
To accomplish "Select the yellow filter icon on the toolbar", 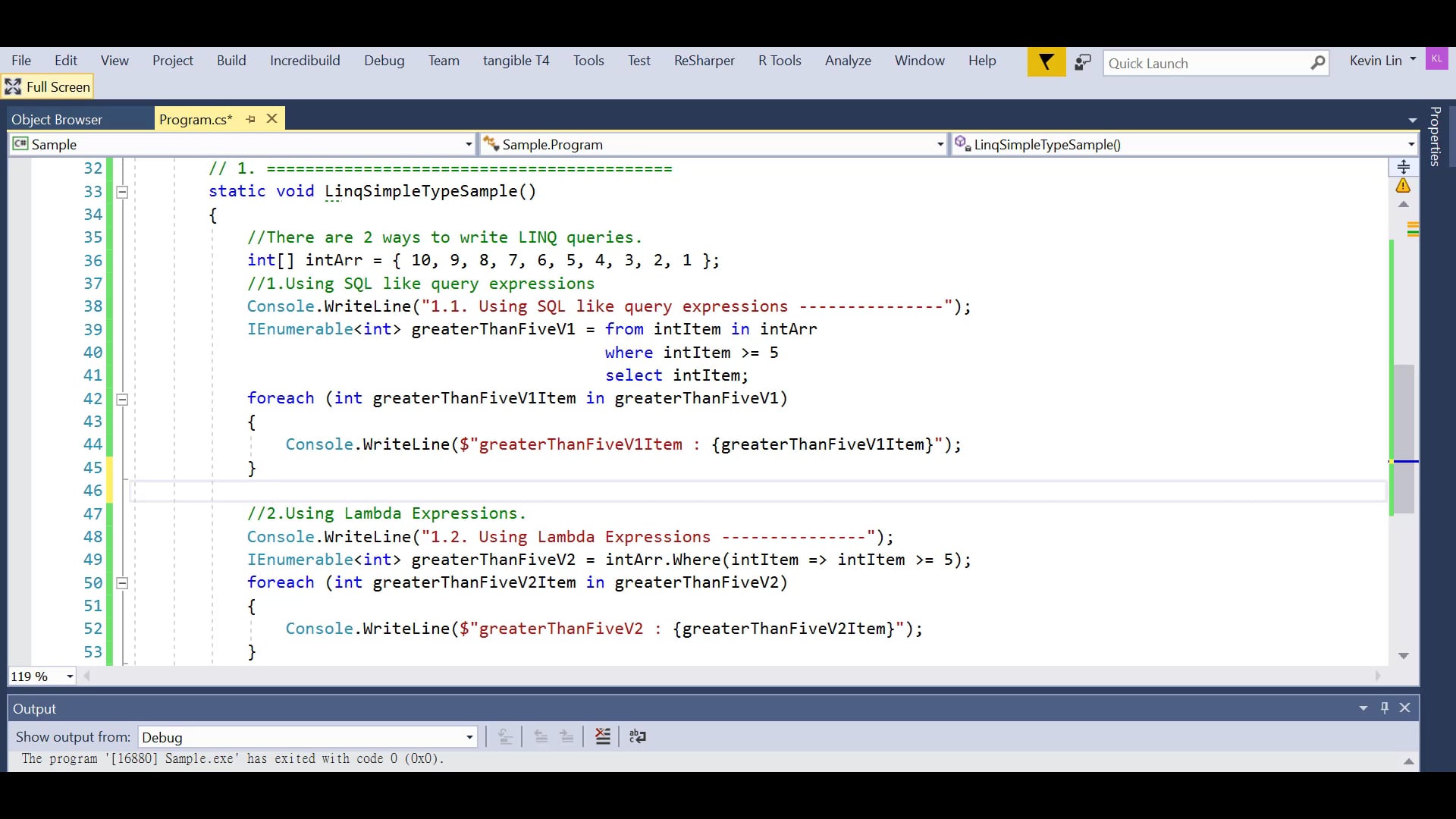I will [x=1046, y=62].
